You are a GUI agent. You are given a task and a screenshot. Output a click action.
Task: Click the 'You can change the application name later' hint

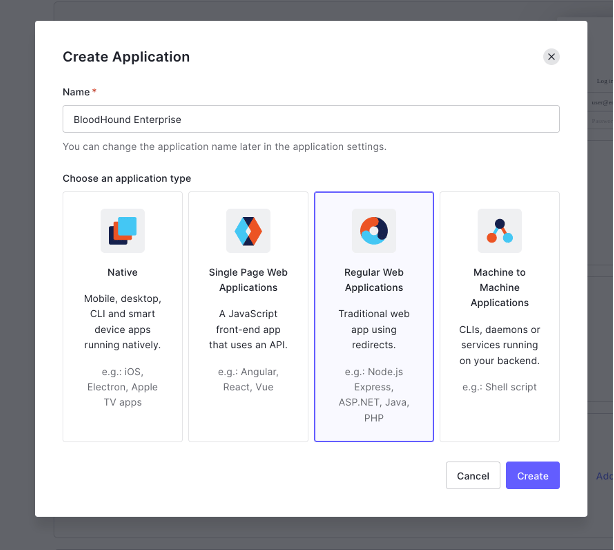(224, 147)
